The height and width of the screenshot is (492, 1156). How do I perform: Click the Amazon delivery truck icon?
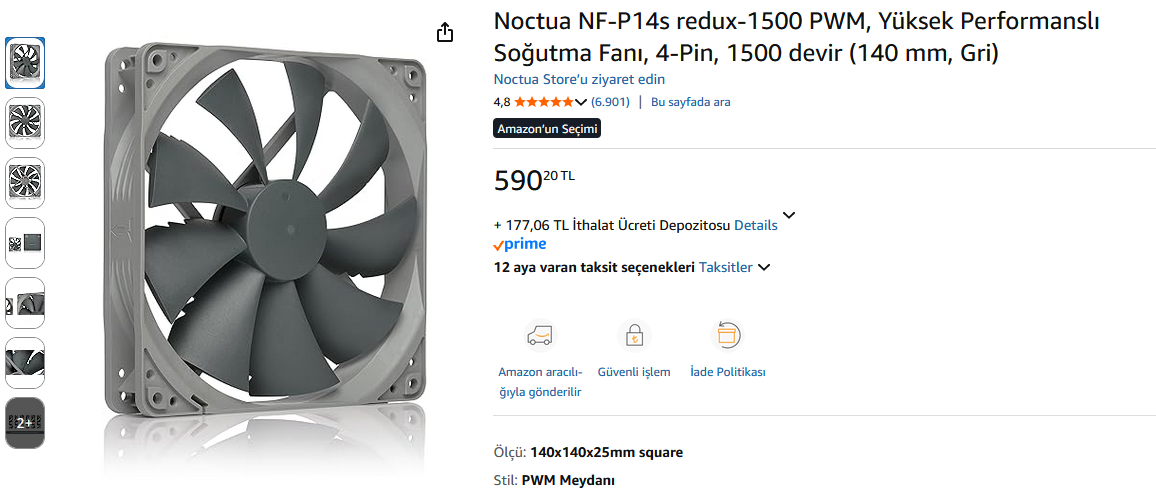pyautogui.click(x=540, y=335)
